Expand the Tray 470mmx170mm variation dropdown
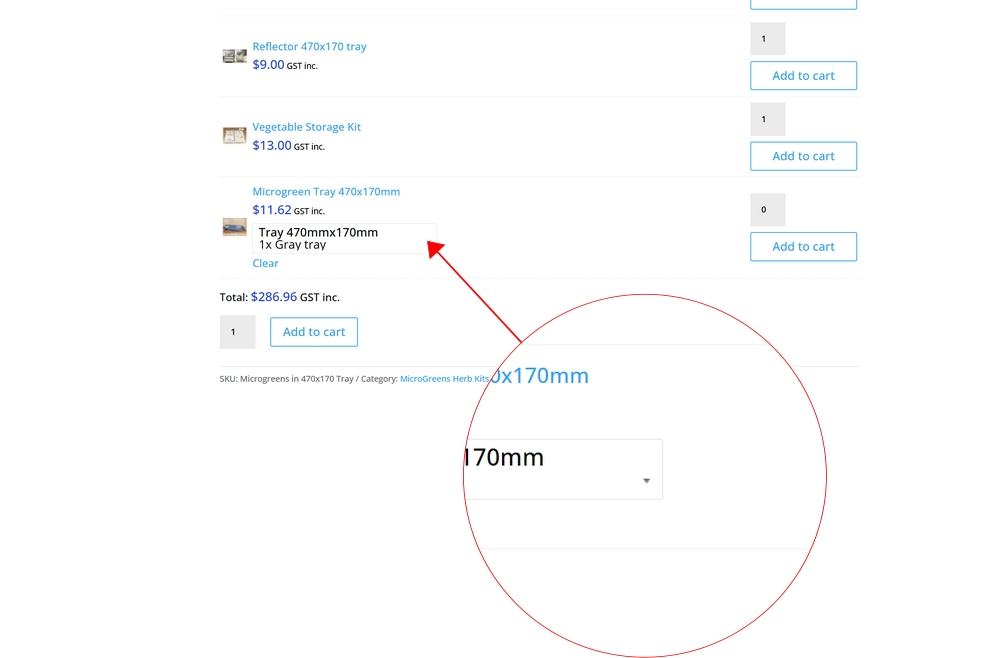1001x658 pixels. coord(344,238)
